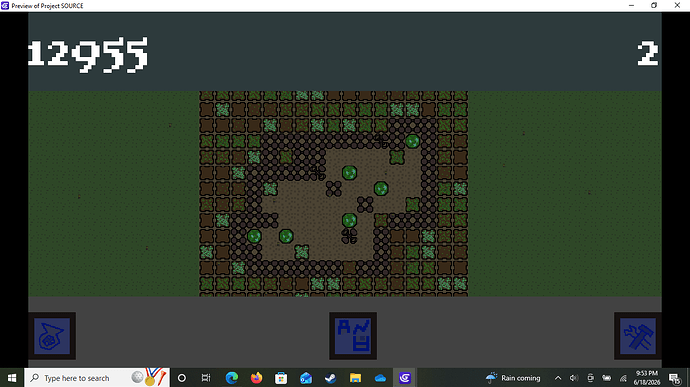Select the clover symbol at the inner left wall's end
Viewport: 690px width, 387px height.
[318, 173]
